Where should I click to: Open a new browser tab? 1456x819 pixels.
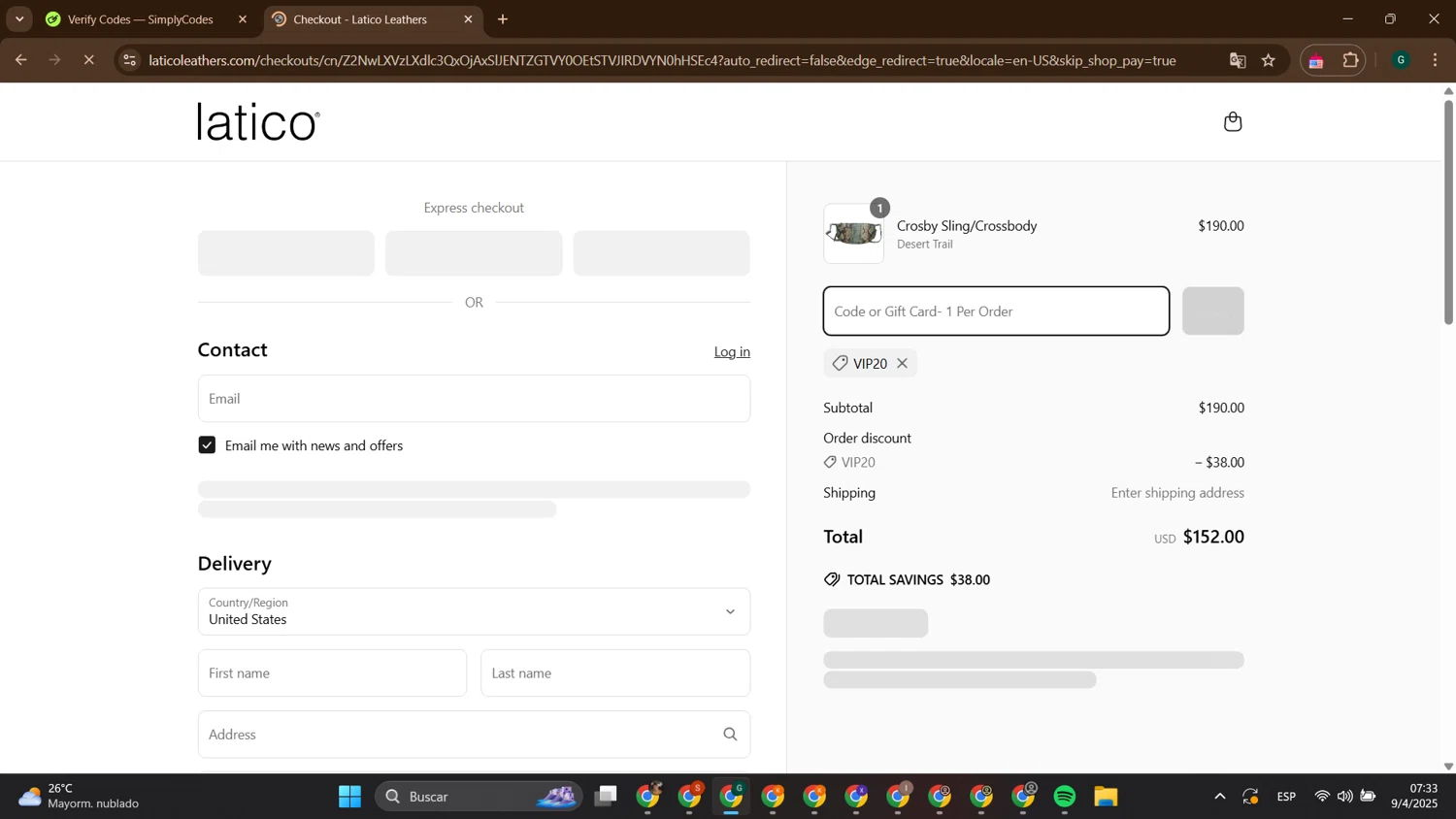[503, 19]
